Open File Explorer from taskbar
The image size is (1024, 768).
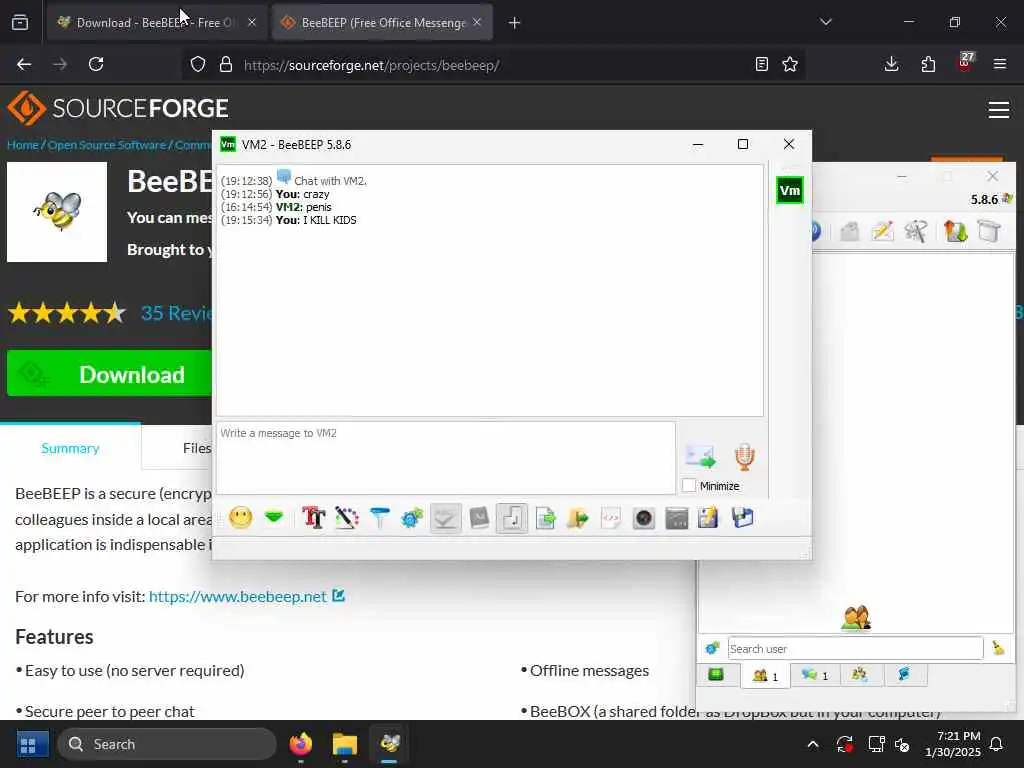pos(345,744)
